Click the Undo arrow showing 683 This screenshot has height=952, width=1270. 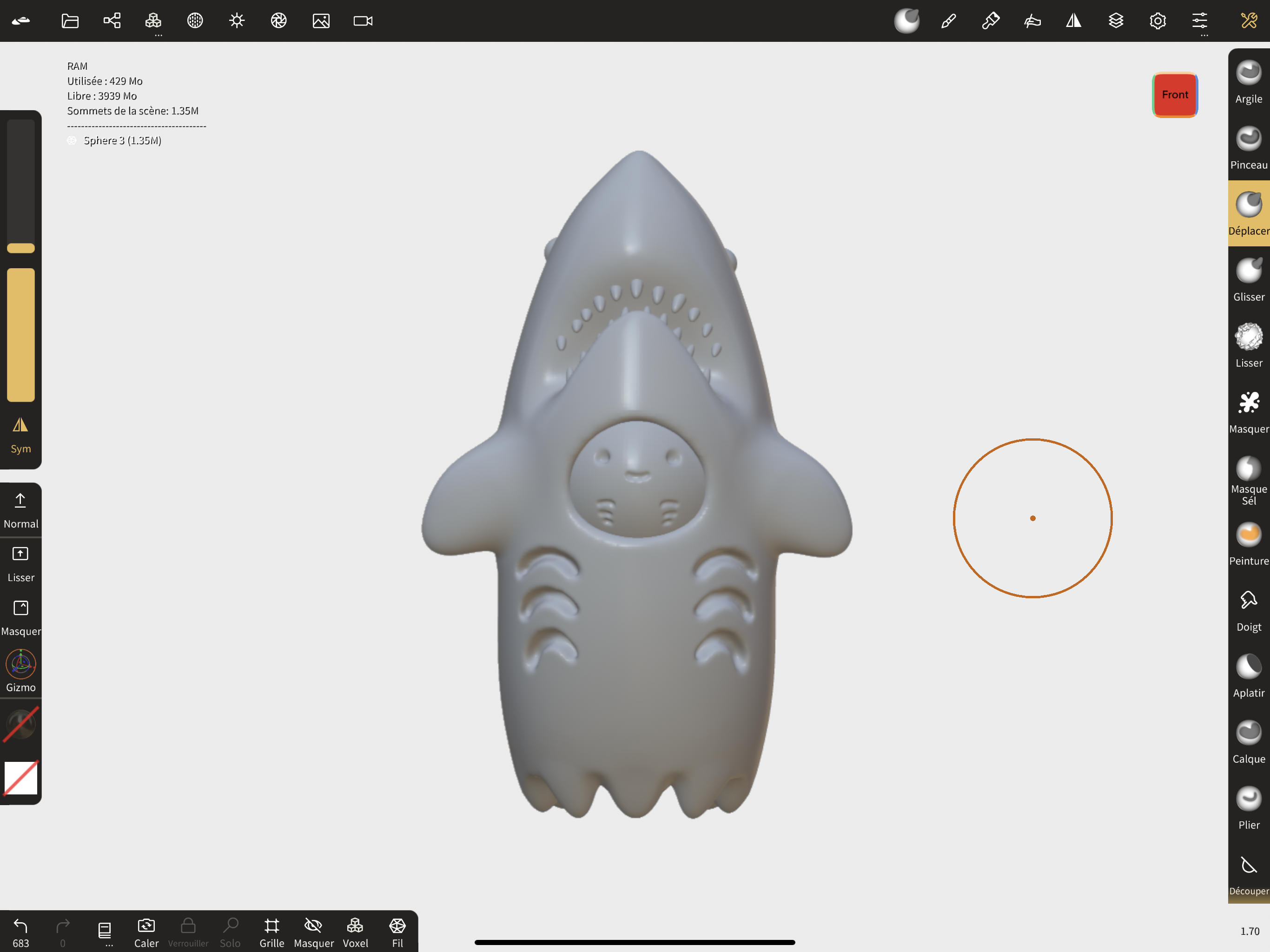[x=20, y=932]
